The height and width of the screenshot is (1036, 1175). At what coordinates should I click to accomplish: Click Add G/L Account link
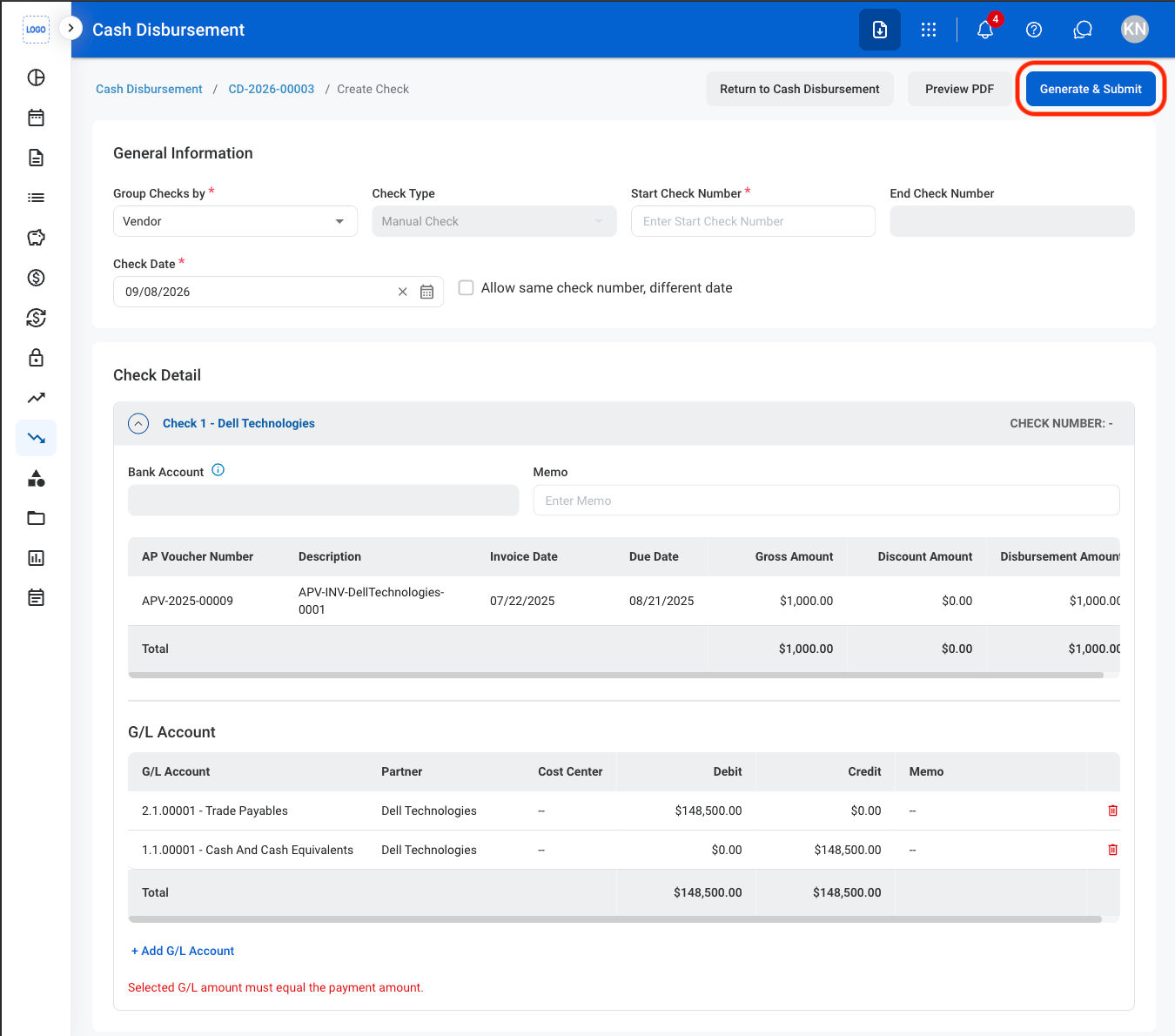[x=183, y=951]
